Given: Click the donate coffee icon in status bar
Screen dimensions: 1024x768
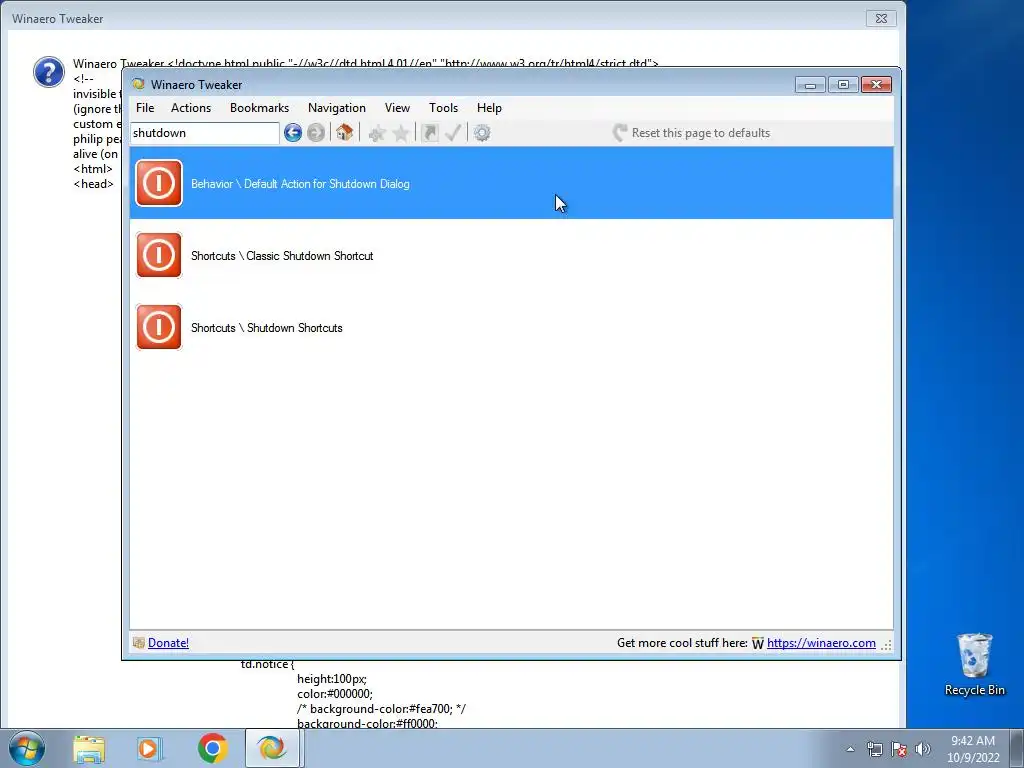Looking at the screenshot, I should [138, 643].
